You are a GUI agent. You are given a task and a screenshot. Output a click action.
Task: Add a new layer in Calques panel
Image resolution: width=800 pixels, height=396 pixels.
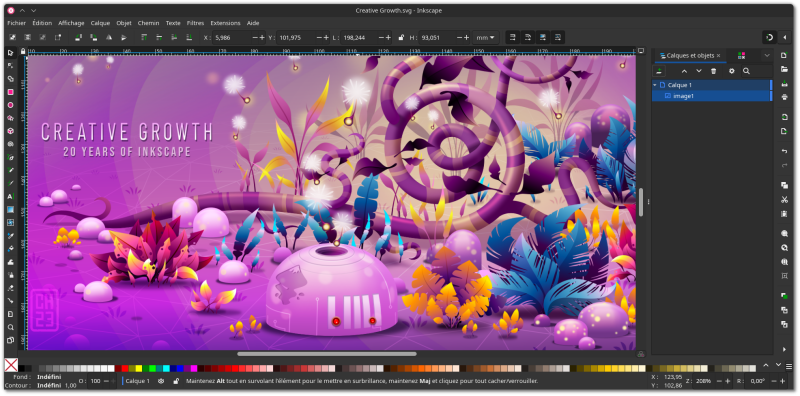(659, 71)
